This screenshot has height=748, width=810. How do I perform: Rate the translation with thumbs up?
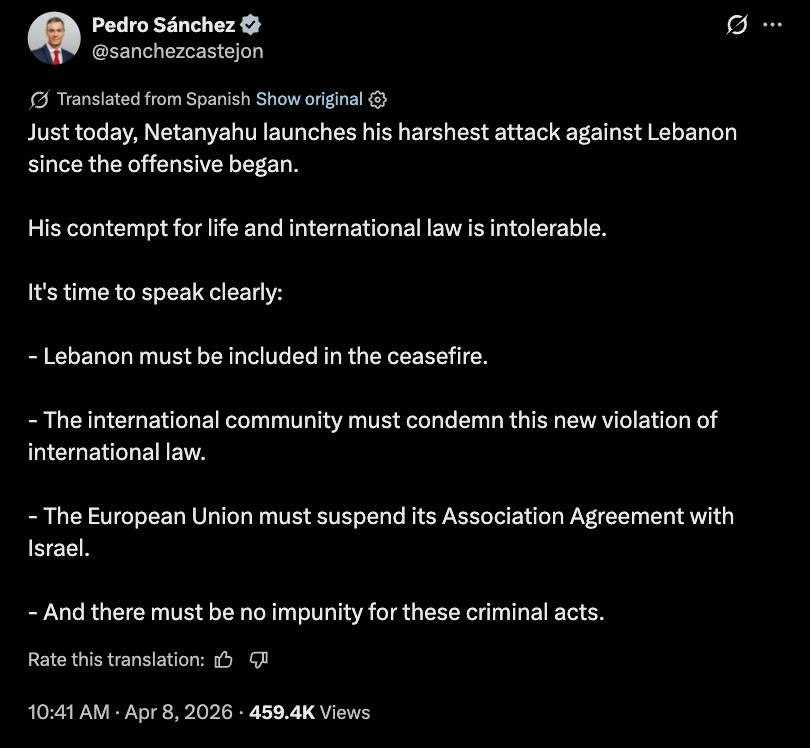pos(225,659)
